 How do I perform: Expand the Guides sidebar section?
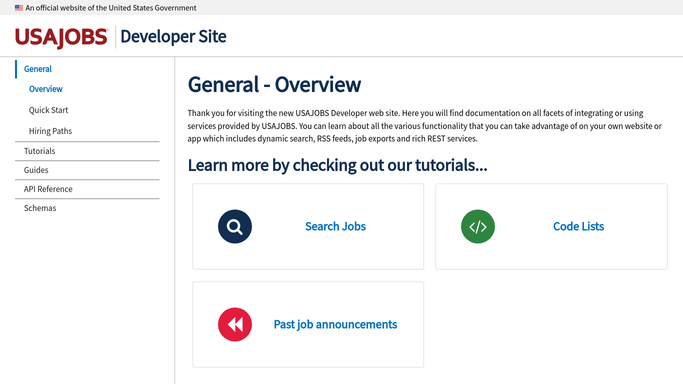pos(36,170)
